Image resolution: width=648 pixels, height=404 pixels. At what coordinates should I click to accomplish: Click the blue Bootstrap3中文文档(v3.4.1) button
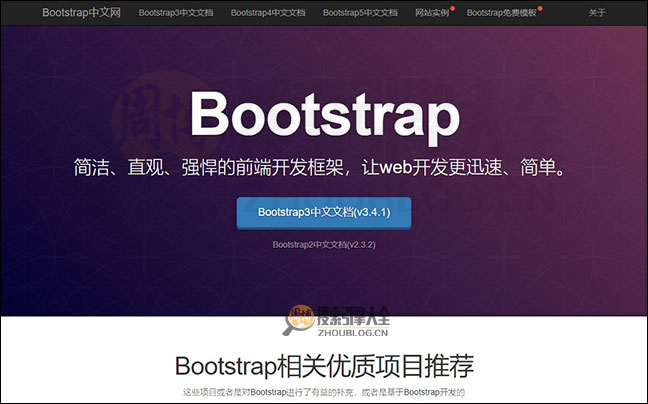pyautogui.click(x=324, y=213)
